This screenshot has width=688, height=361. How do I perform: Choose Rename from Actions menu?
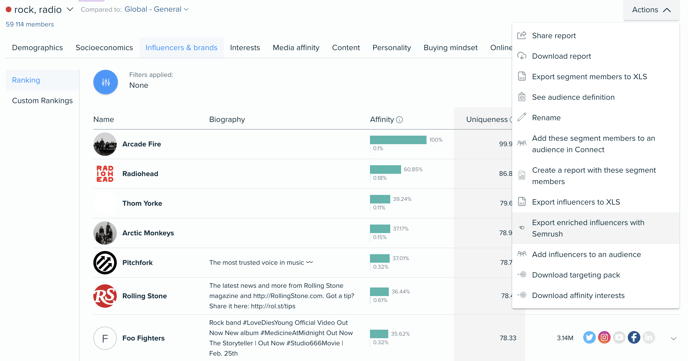[x=595, y=118]
